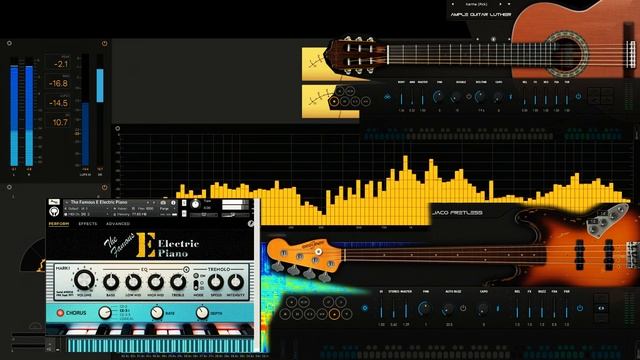Viewport: 640px width, 360px height.
Task: Click the Kontakt headphone logo icon
Action: [54, 211]
